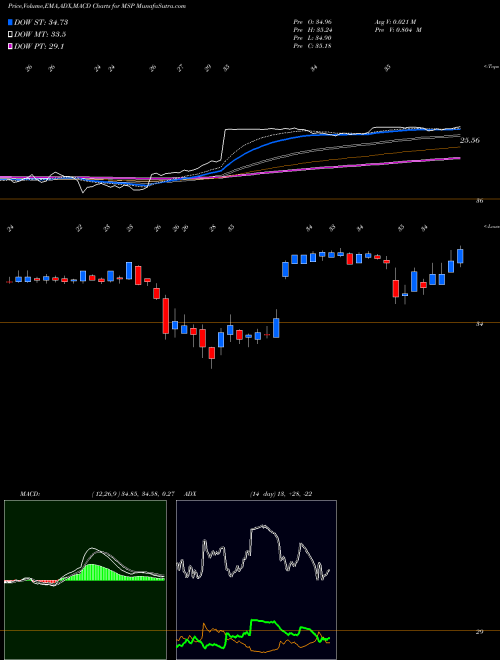The image size is (500, 660).
Task: Click the last blue candlestick on the right
Action: tap(460, 256)
